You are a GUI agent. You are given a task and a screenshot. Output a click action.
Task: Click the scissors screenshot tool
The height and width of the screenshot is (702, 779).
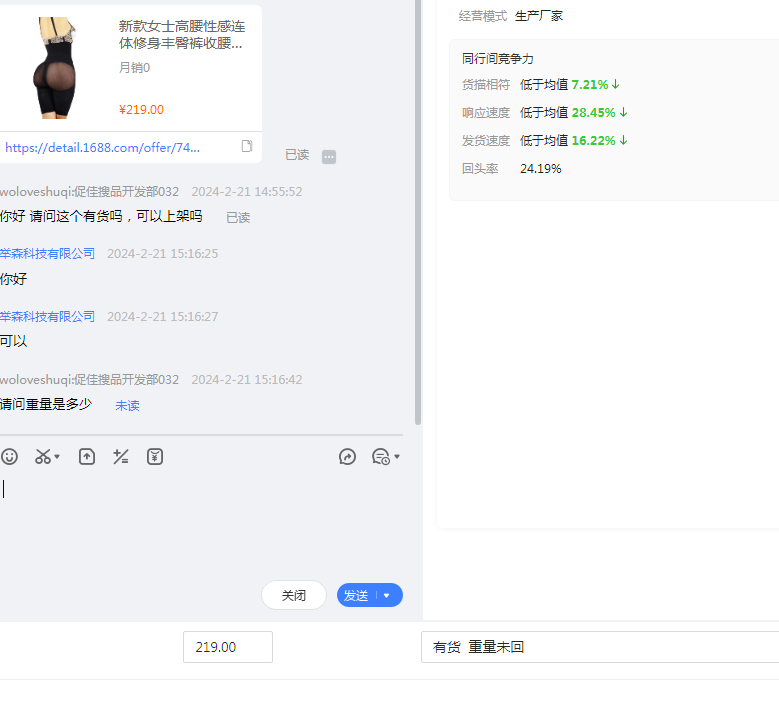tap(42, 457)
